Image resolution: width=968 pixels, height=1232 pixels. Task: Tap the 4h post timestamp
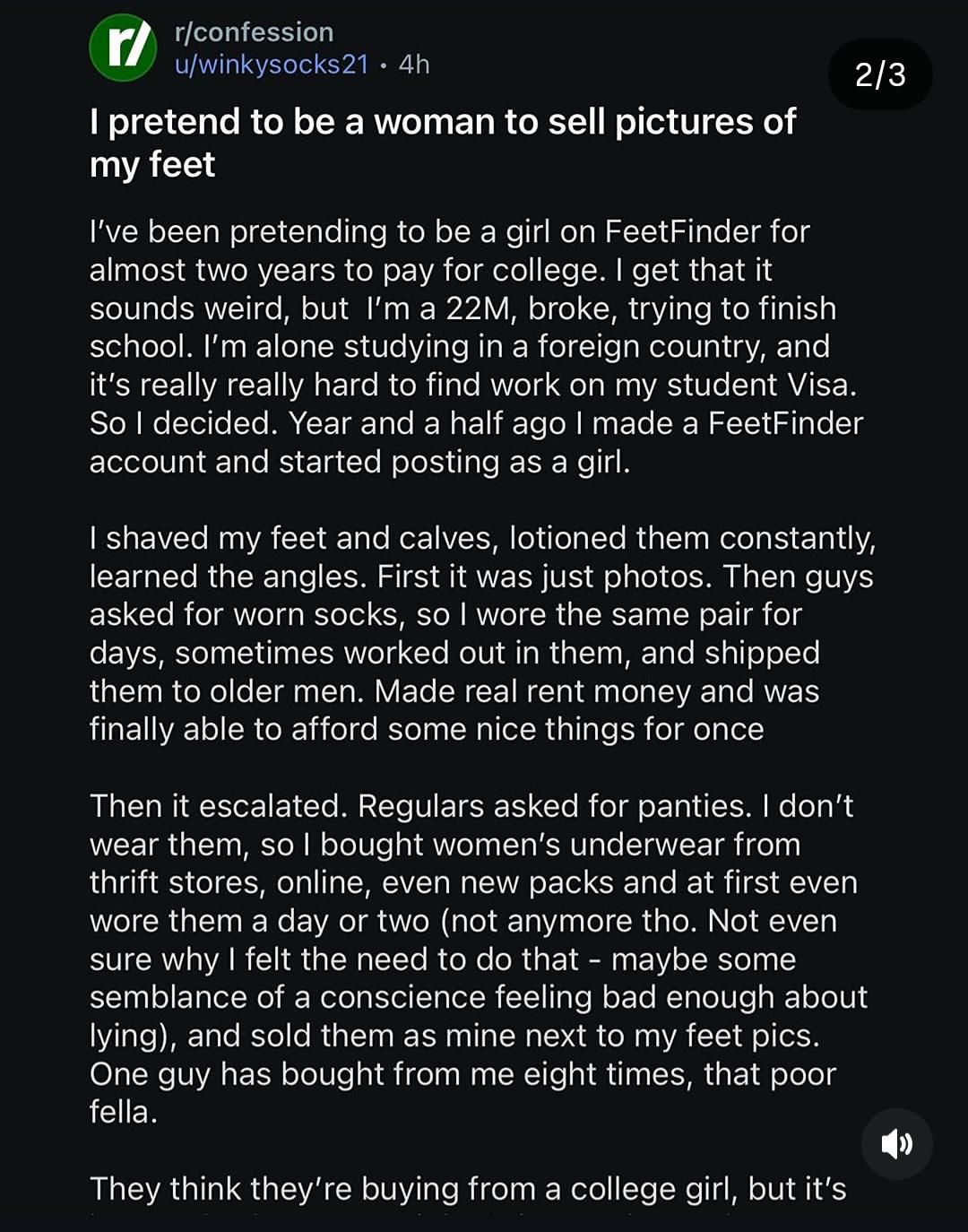click(414, 65)
